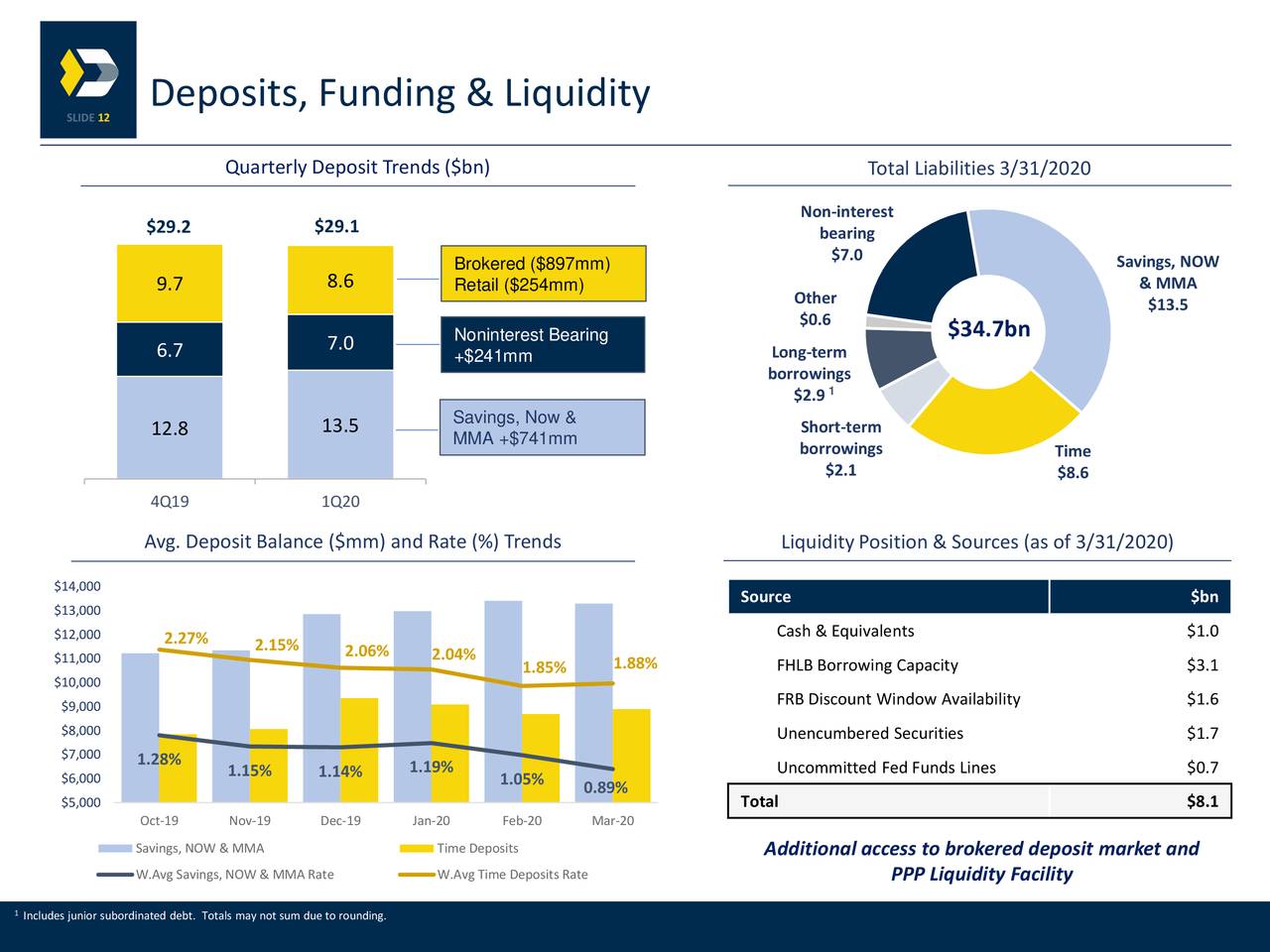Click the 'Cash & Equivalents' row
The image size is (1270, 952).
pos(979,632)
